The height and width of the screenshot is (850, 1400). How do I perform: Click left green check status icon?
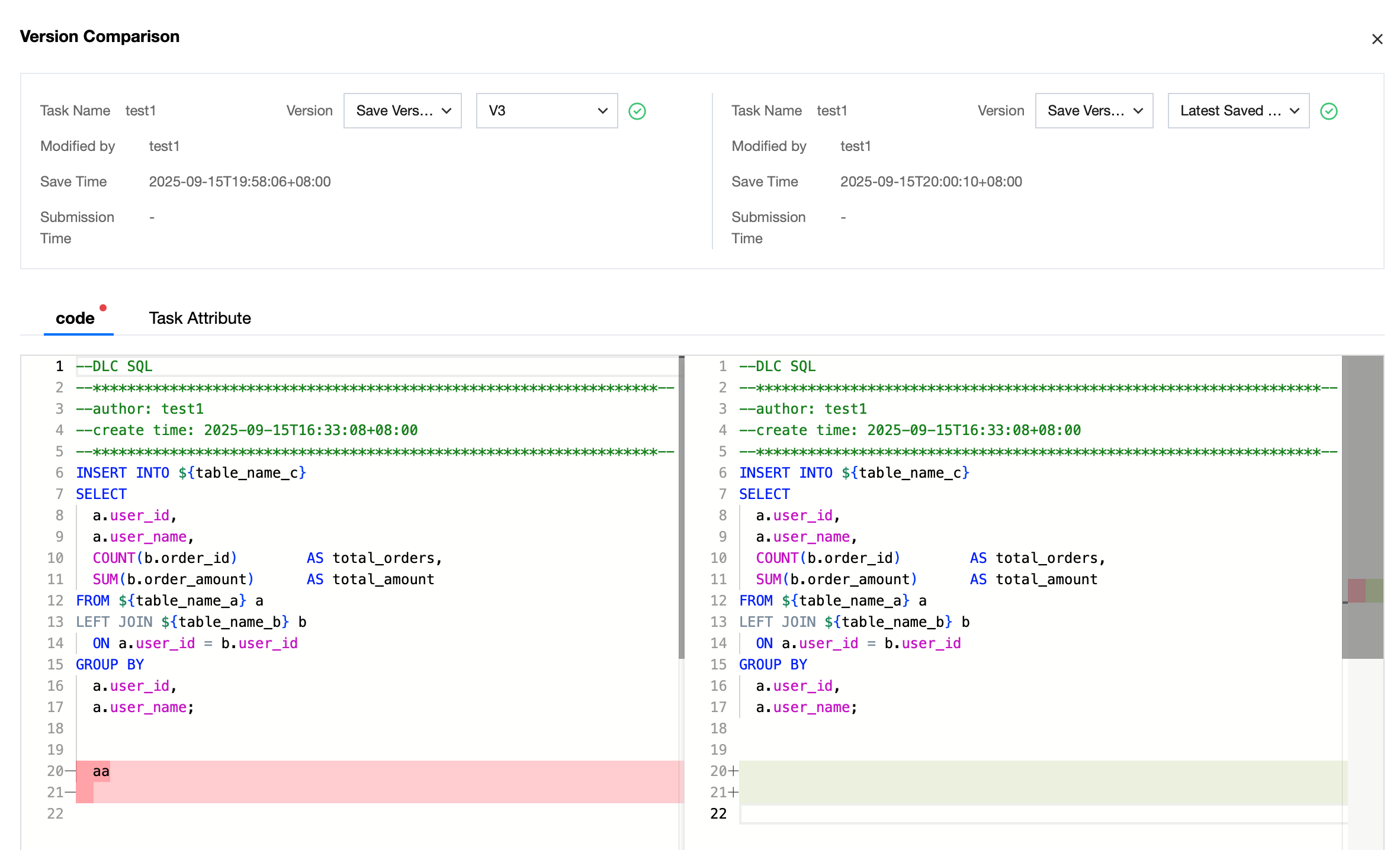pos(637,111)
